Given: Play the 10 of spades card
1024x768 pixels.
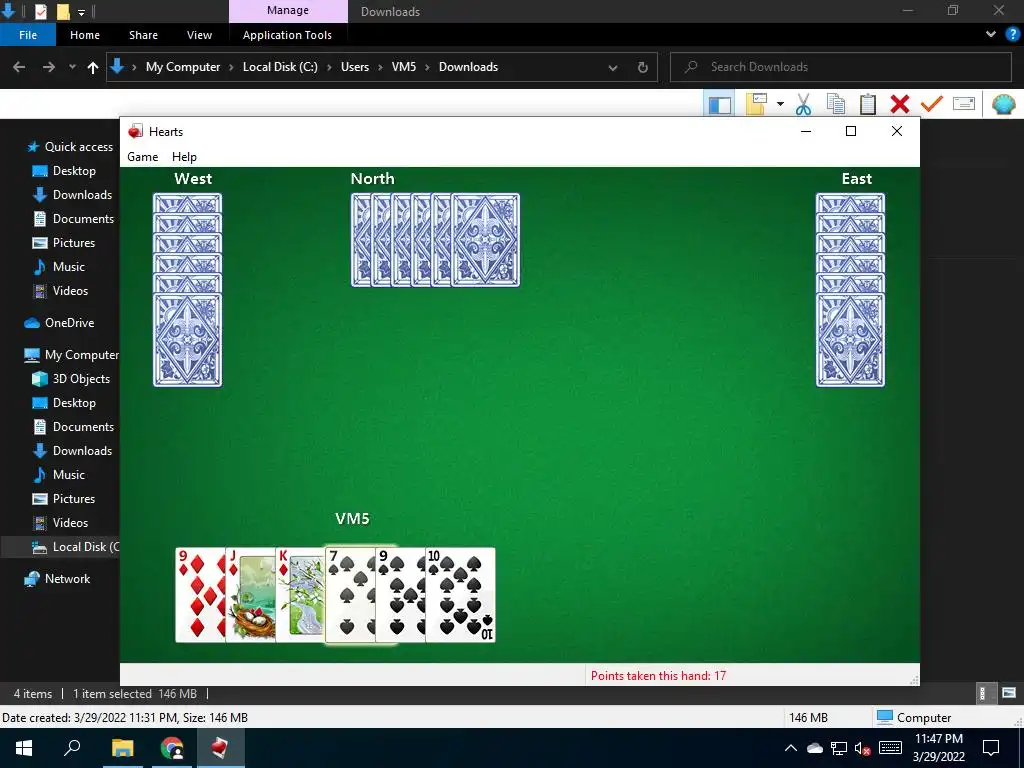Looking at the screenshot, I should [460, 595].
